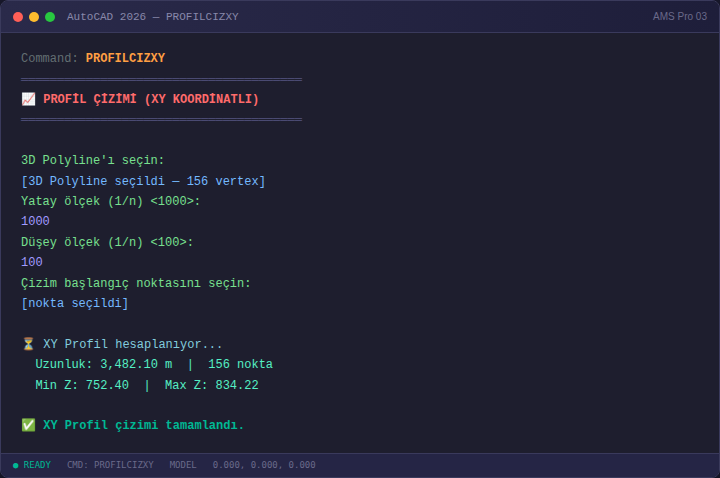Click the 'Max Z: 834.22' value

pos(212,385)
